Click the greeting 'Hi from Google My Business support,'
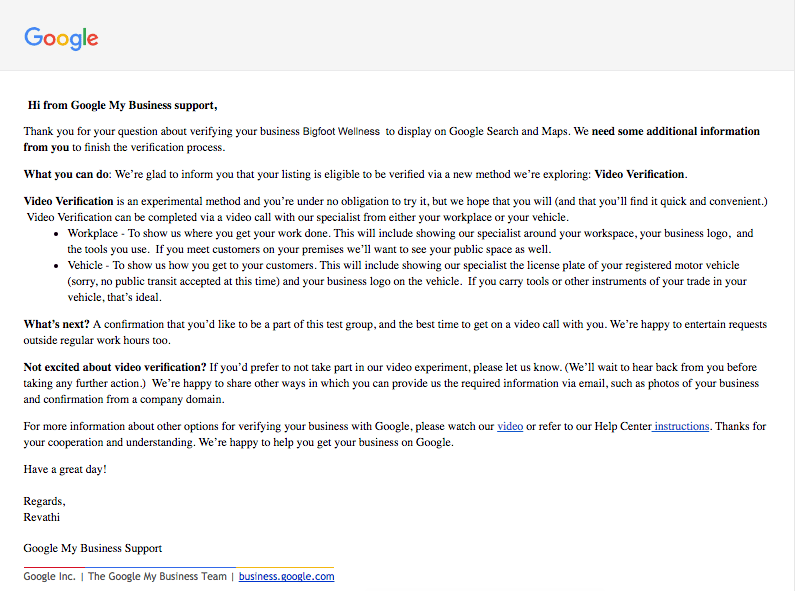 pyautogui.click(x=122, y=105)
